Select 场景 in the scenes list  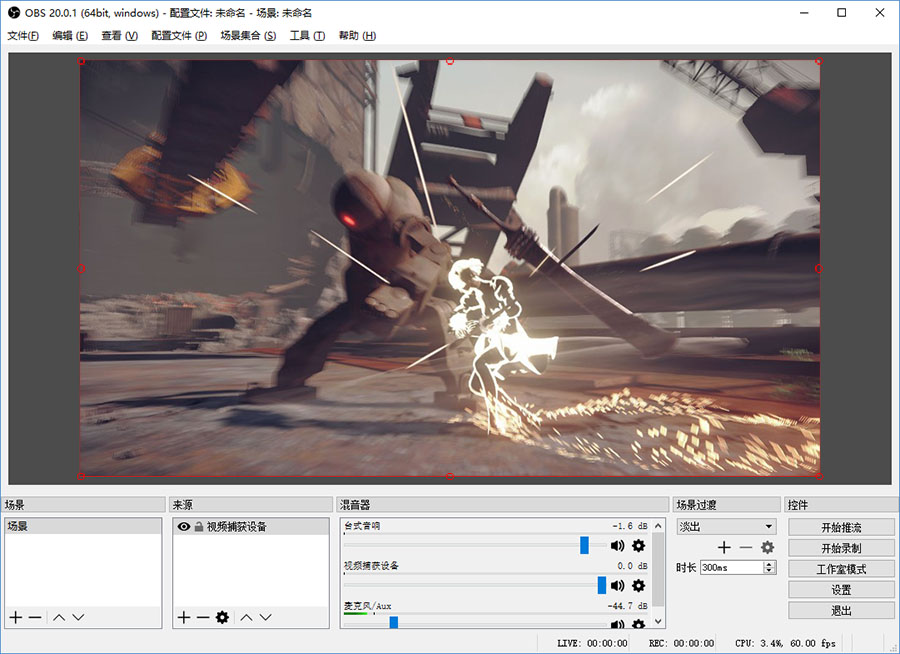click(18, 526)
